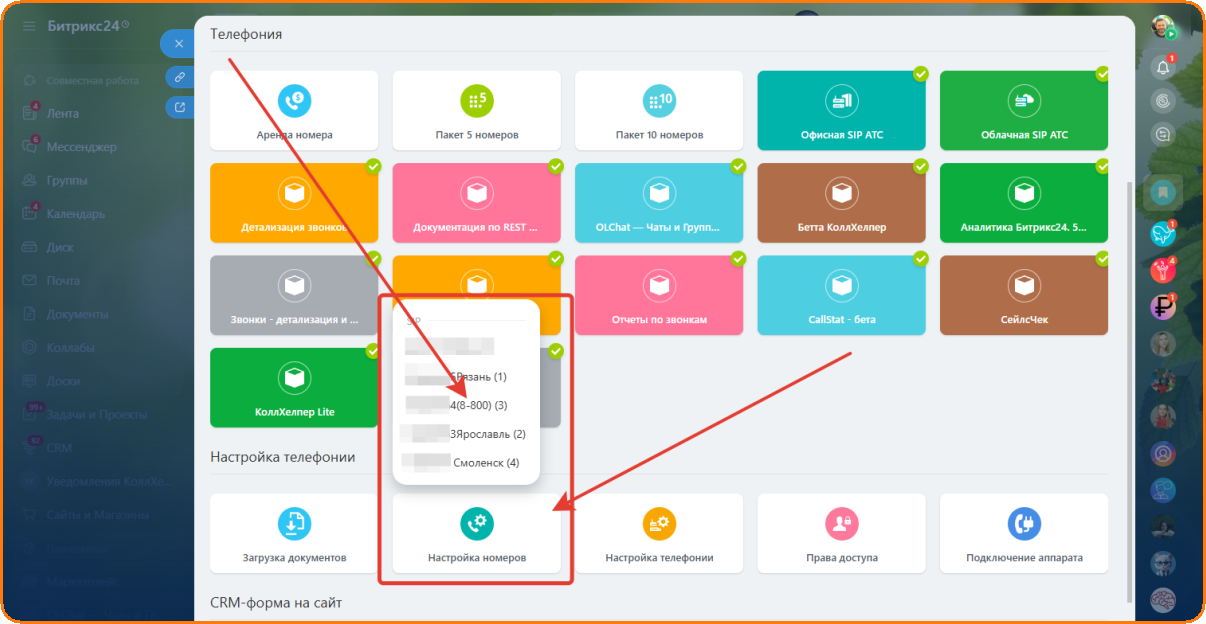Expand the Битрикс24 hamburger menu
Image resolution: width=1206 pixels, height=624 pixels.
click(x=29, y=26)
